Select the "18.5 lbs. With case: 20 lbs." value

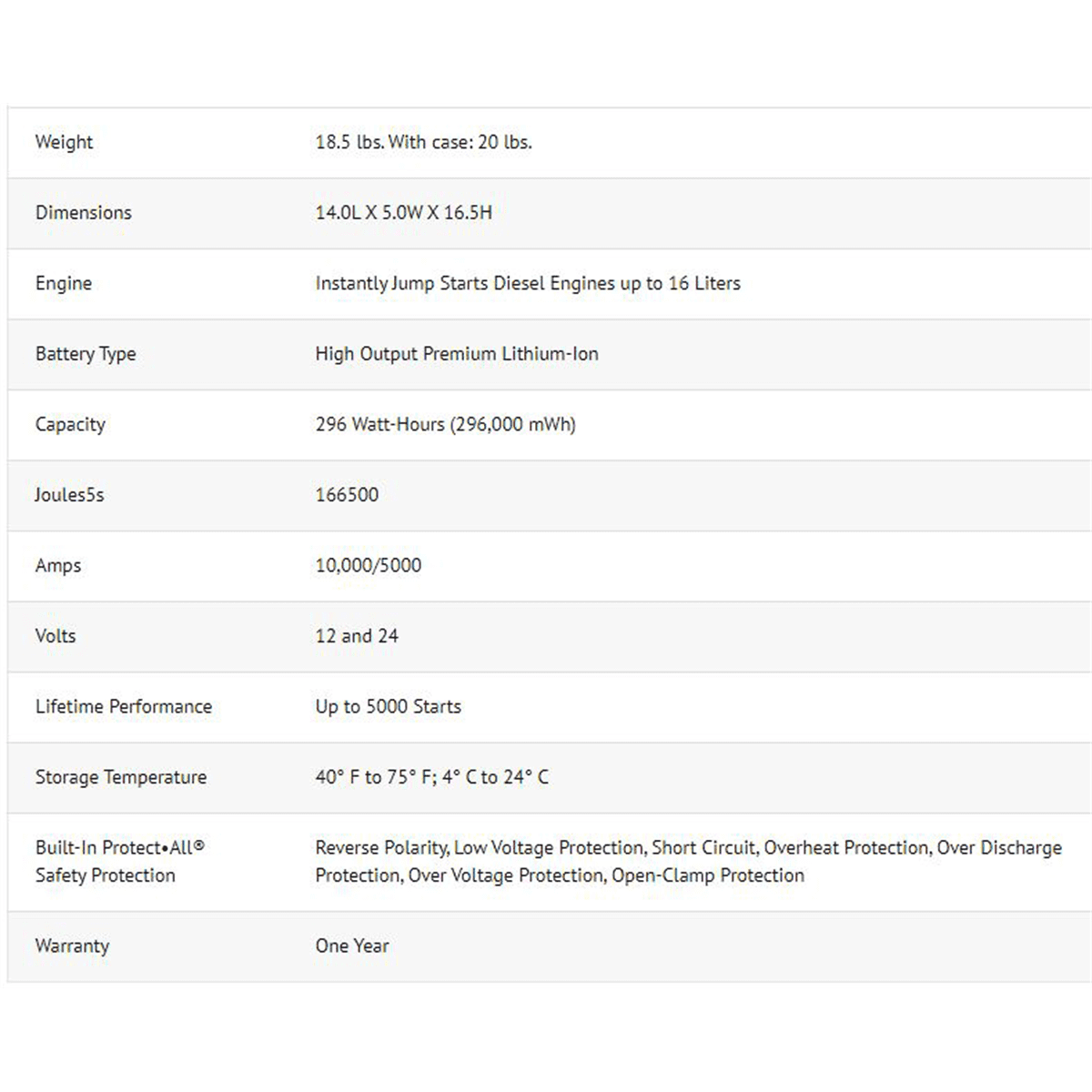pos(423,142)
